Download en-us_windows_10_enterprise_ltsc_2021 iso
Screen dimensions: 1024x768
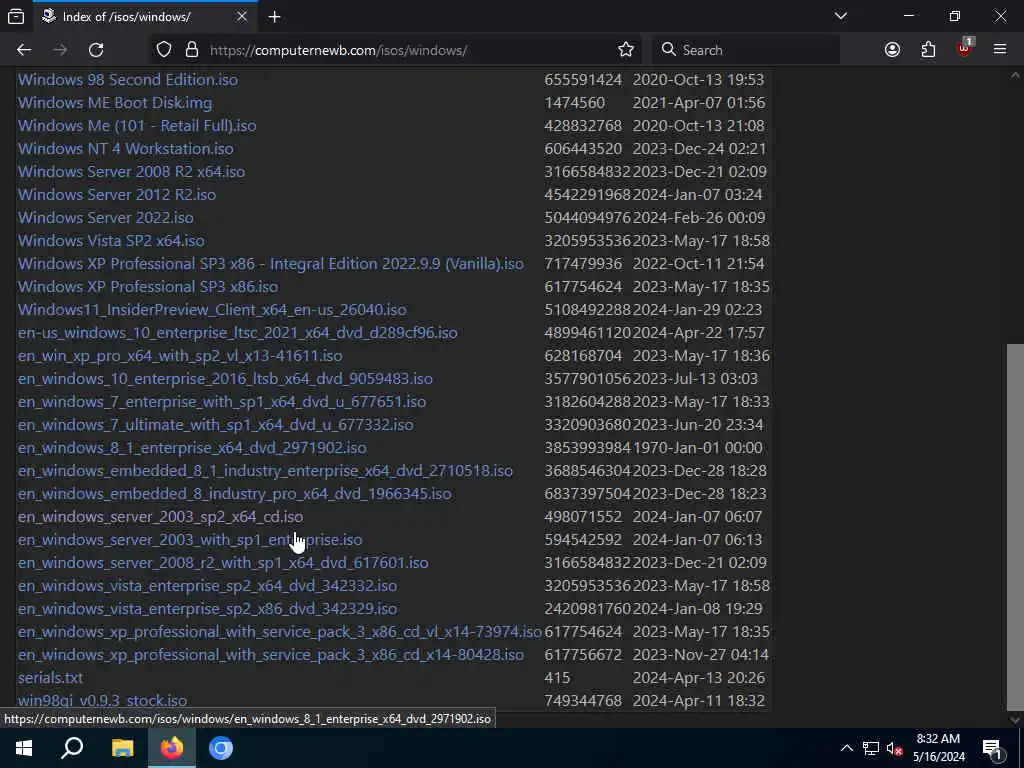(x=238, y=332)
